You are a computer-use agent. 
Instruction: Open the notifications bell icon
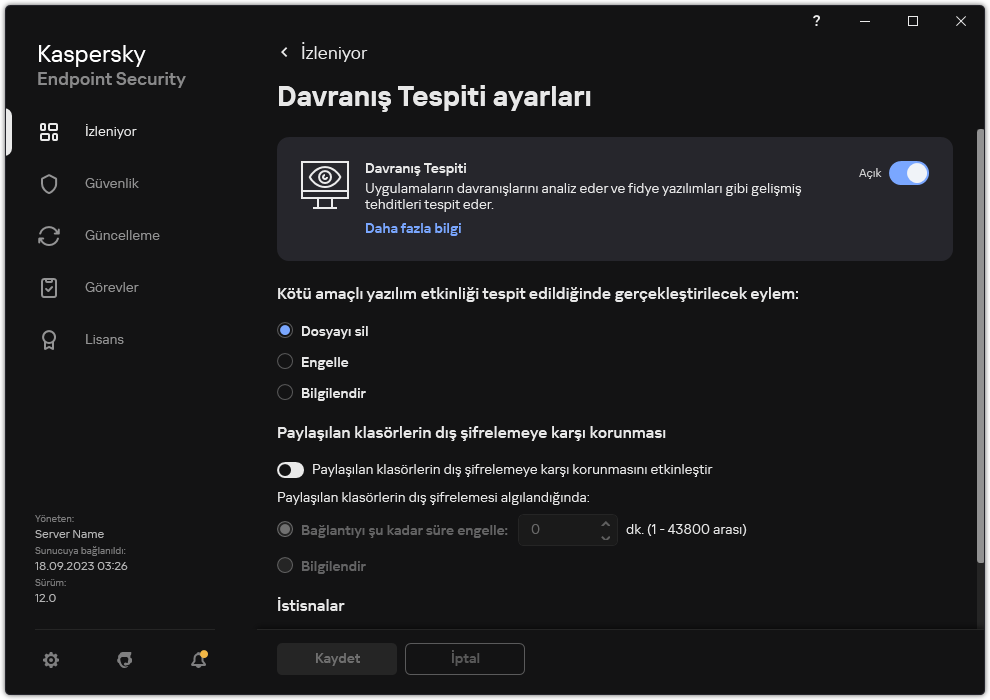[x=198, y=660]
